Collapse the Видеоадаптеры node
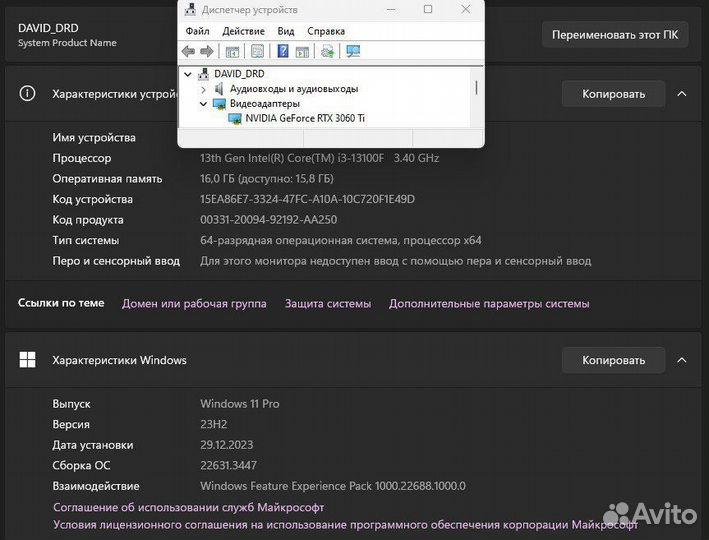This screenshot has width=709, height=540. [203, 104]
